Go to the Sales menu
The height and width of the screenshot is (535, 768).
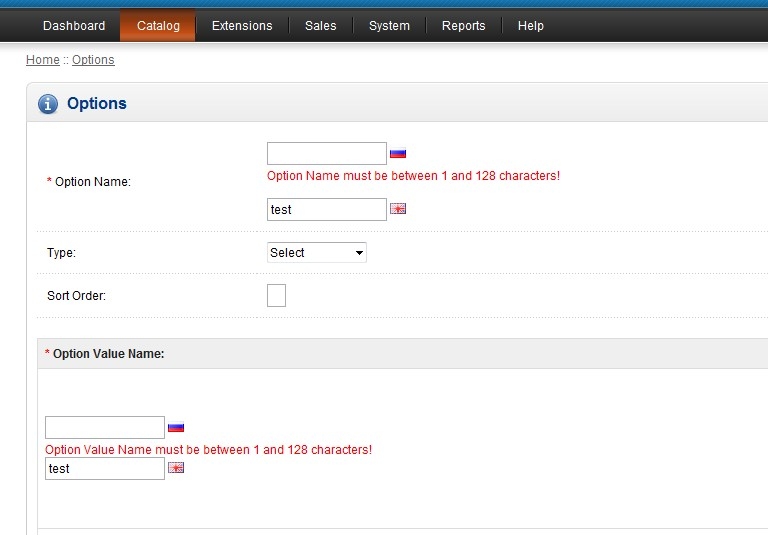[x=321, y=26]
